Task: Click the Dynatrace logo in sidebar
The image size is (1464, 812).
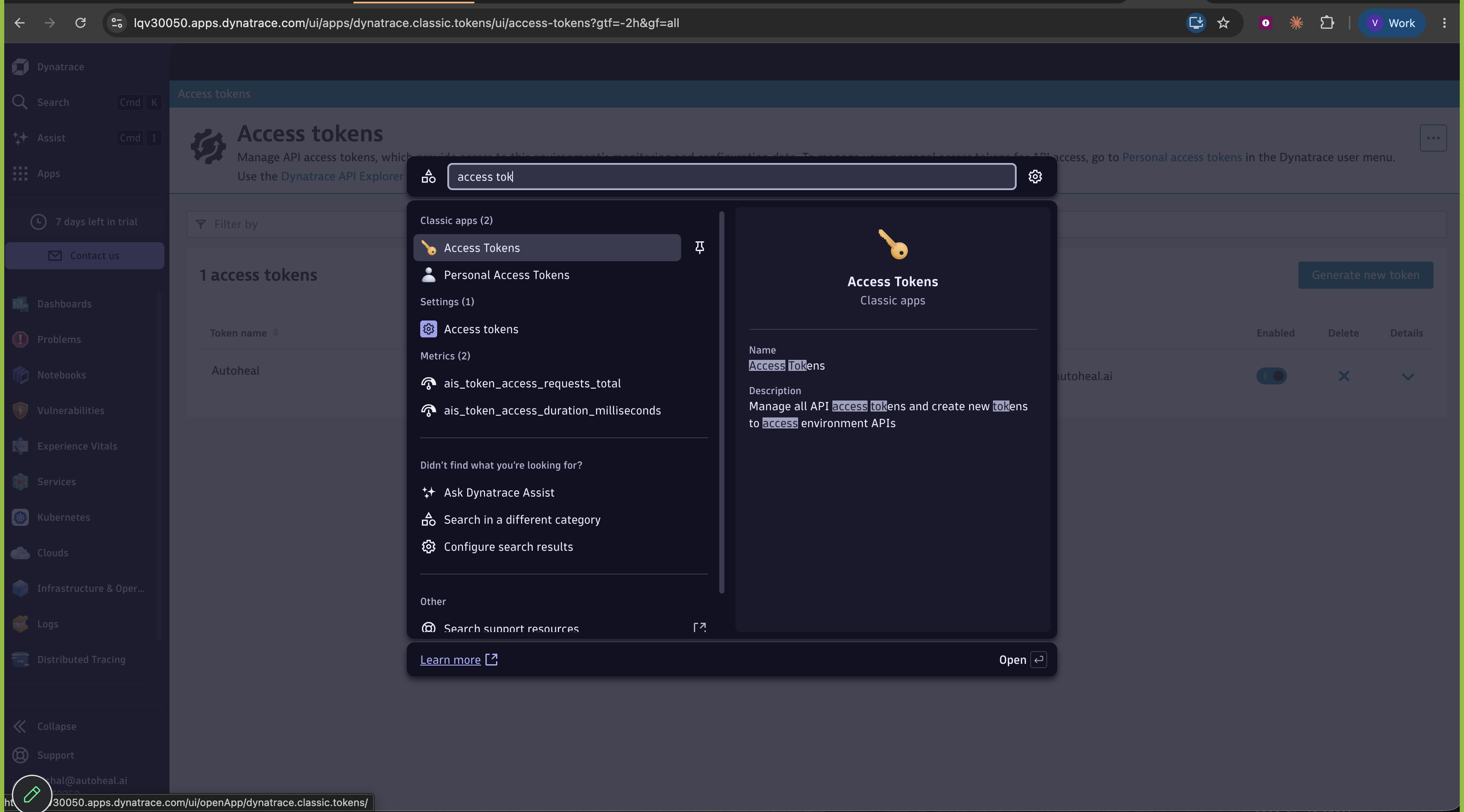Action: click(x=20, y=67)
